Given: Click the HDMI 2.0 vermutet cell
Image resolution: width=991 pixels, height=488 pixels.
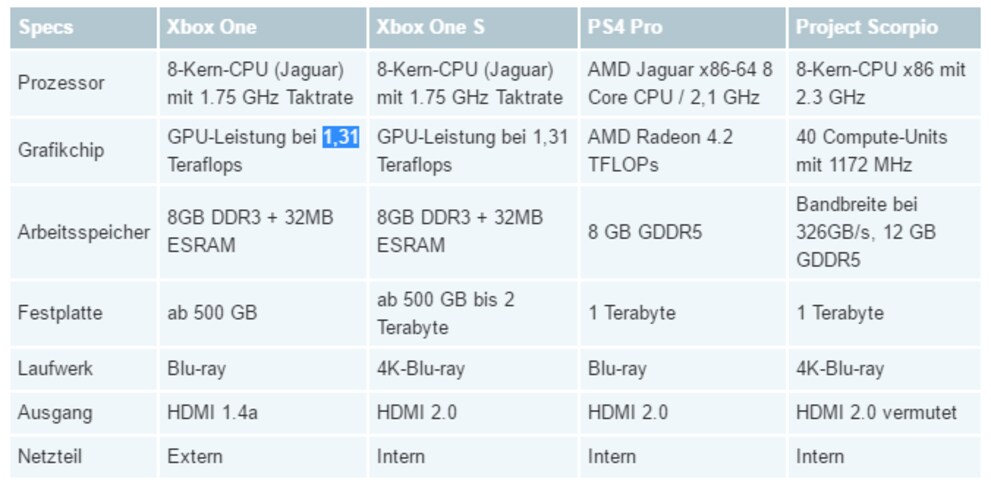Looking at the screenshot, I should click(x=876, y=412).
